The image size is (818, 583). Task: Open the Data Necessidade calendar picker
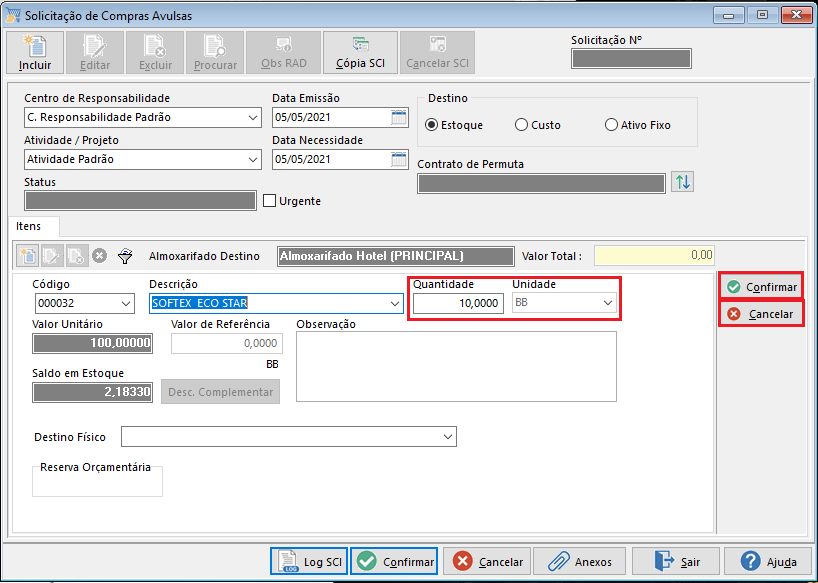click(399, 160)
